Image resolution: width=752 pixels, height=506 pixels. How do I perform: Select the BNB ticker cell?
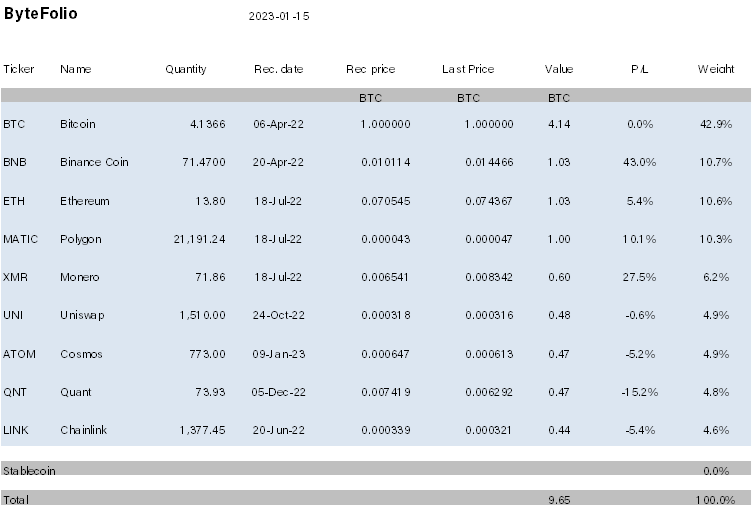(x=15, y=162)
